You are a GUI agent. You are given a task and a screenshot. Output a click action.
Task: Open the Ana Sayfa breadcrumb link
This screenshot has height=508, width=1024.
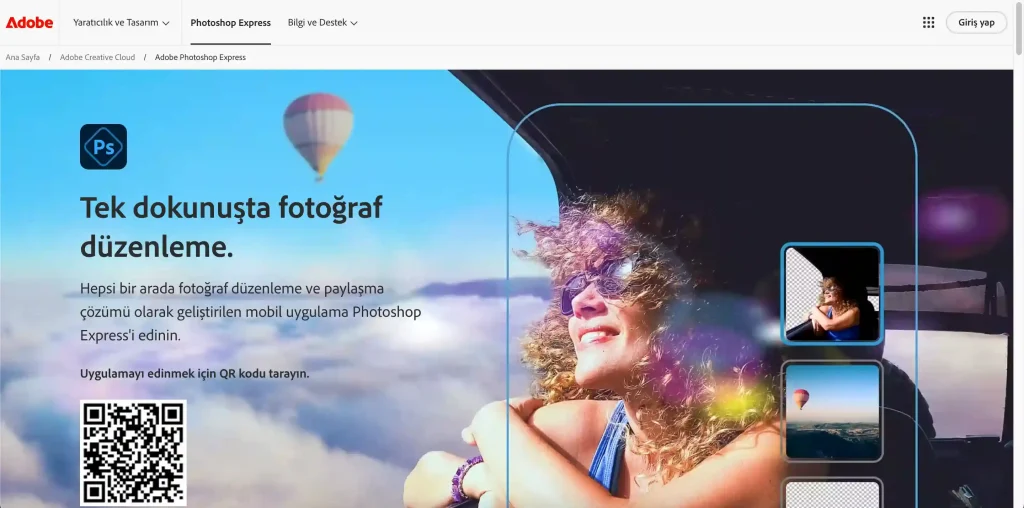pyautogui.click(x=23, y=57)
